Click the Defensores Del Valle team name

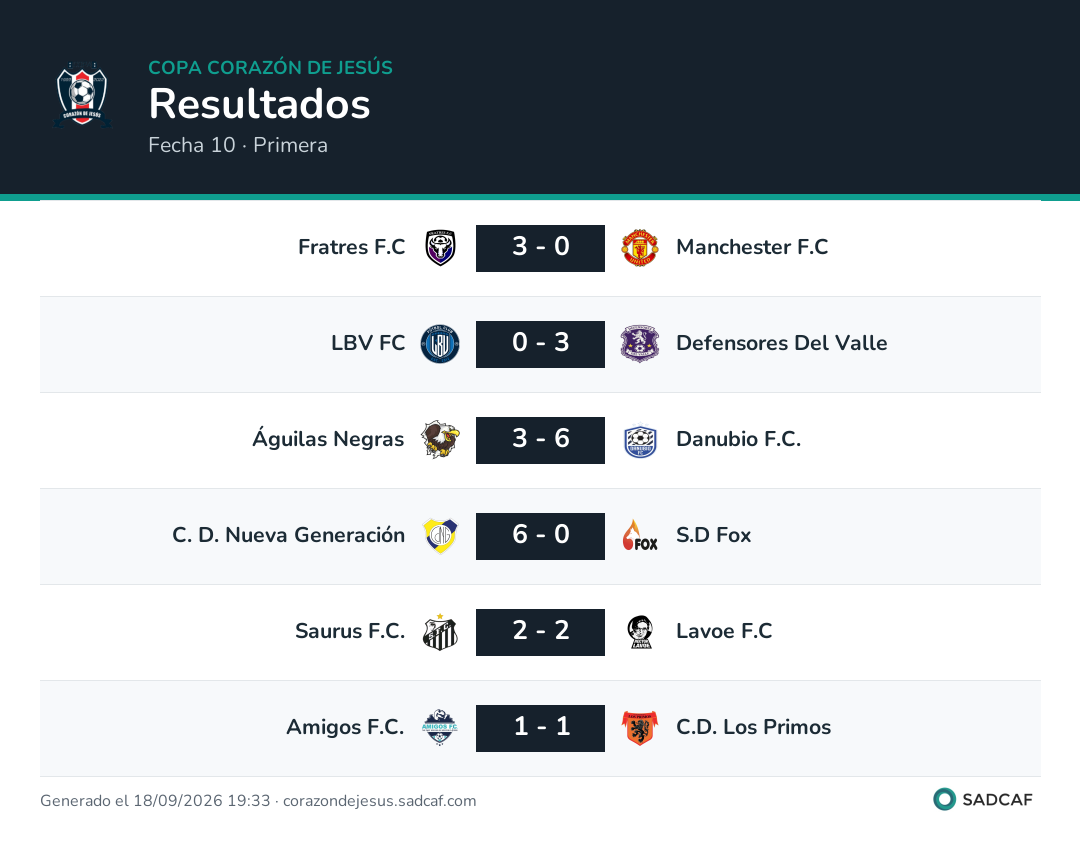782,343
